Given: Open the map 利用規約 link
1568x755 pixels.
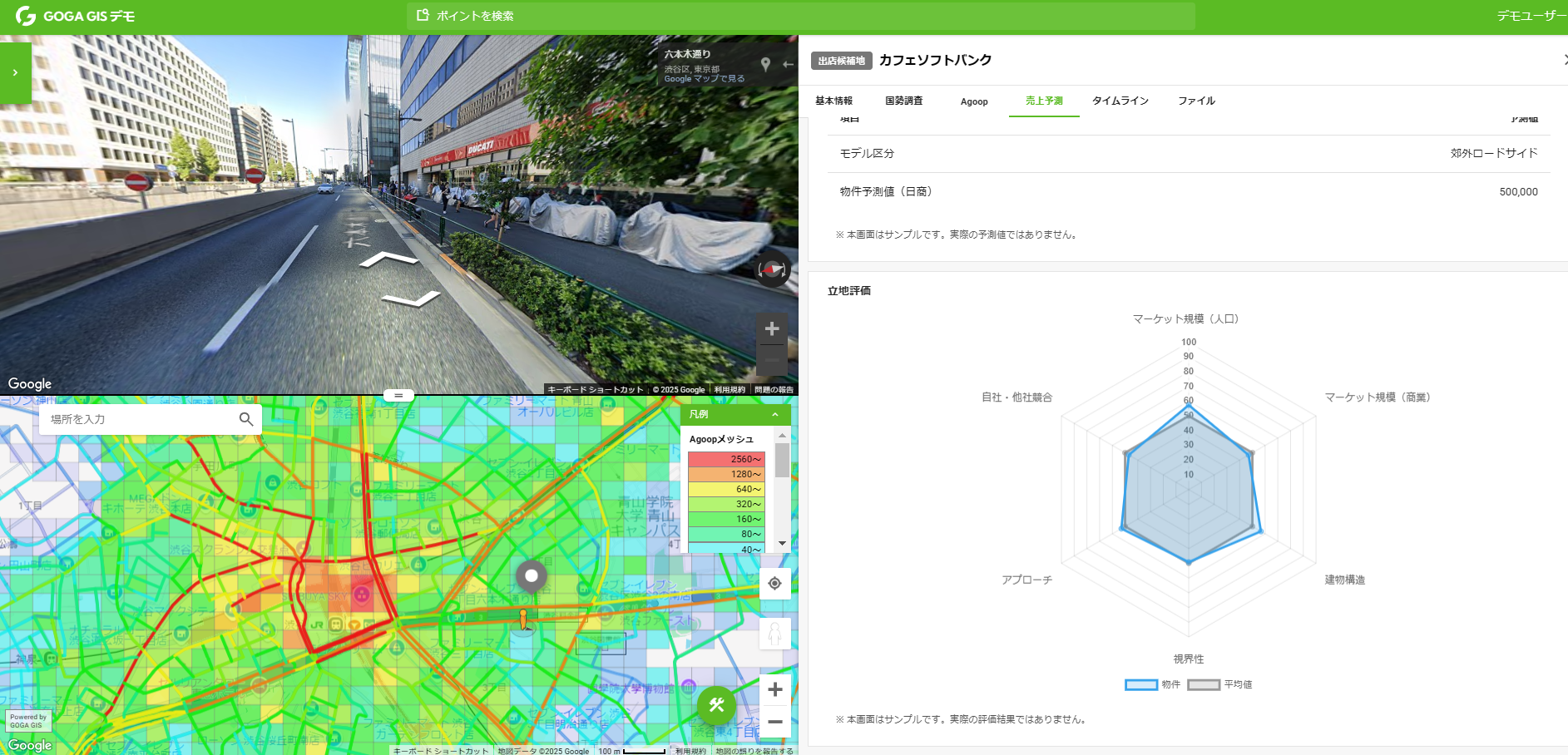Looking at the screenshot, I should (690, 751).
